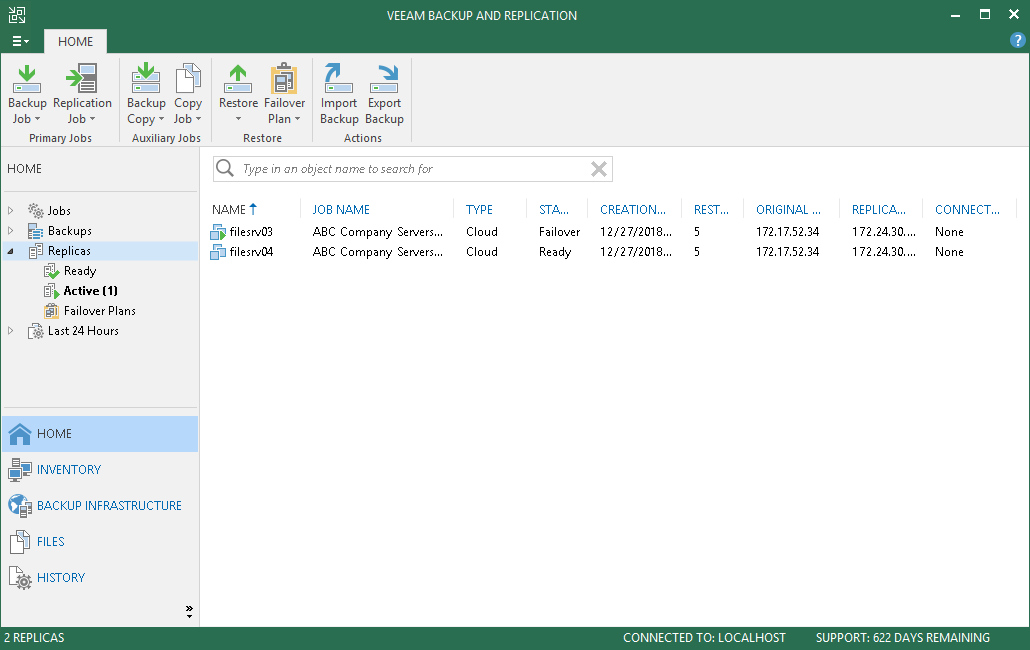Sort by the TYPE column header
Image resolution: width=1030 pixels, height=650 pixels.
(x=479, y=209)
